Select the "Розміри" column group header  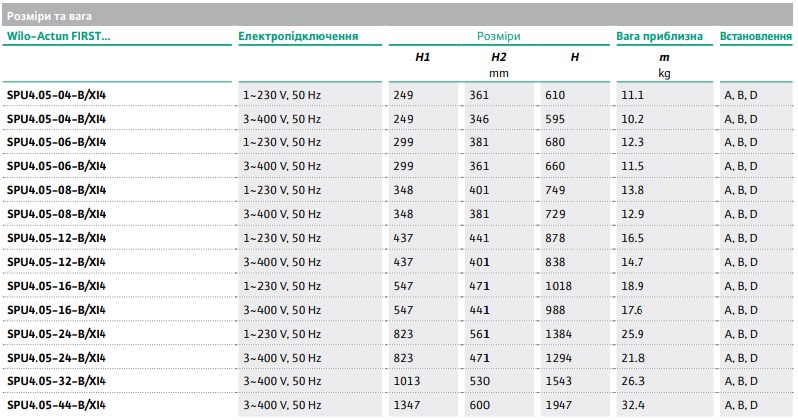pos(498,37)
